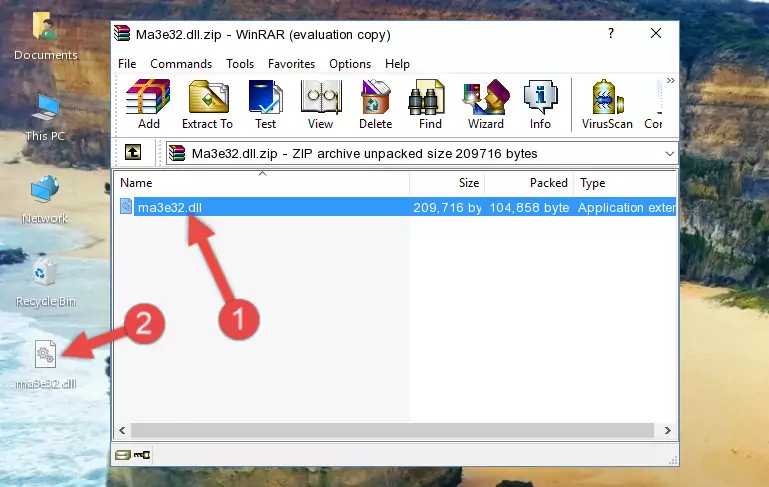This screenshot has width=769, height=487.
Task: Open Extract To from the toolbar
Action: click(207, 104)
